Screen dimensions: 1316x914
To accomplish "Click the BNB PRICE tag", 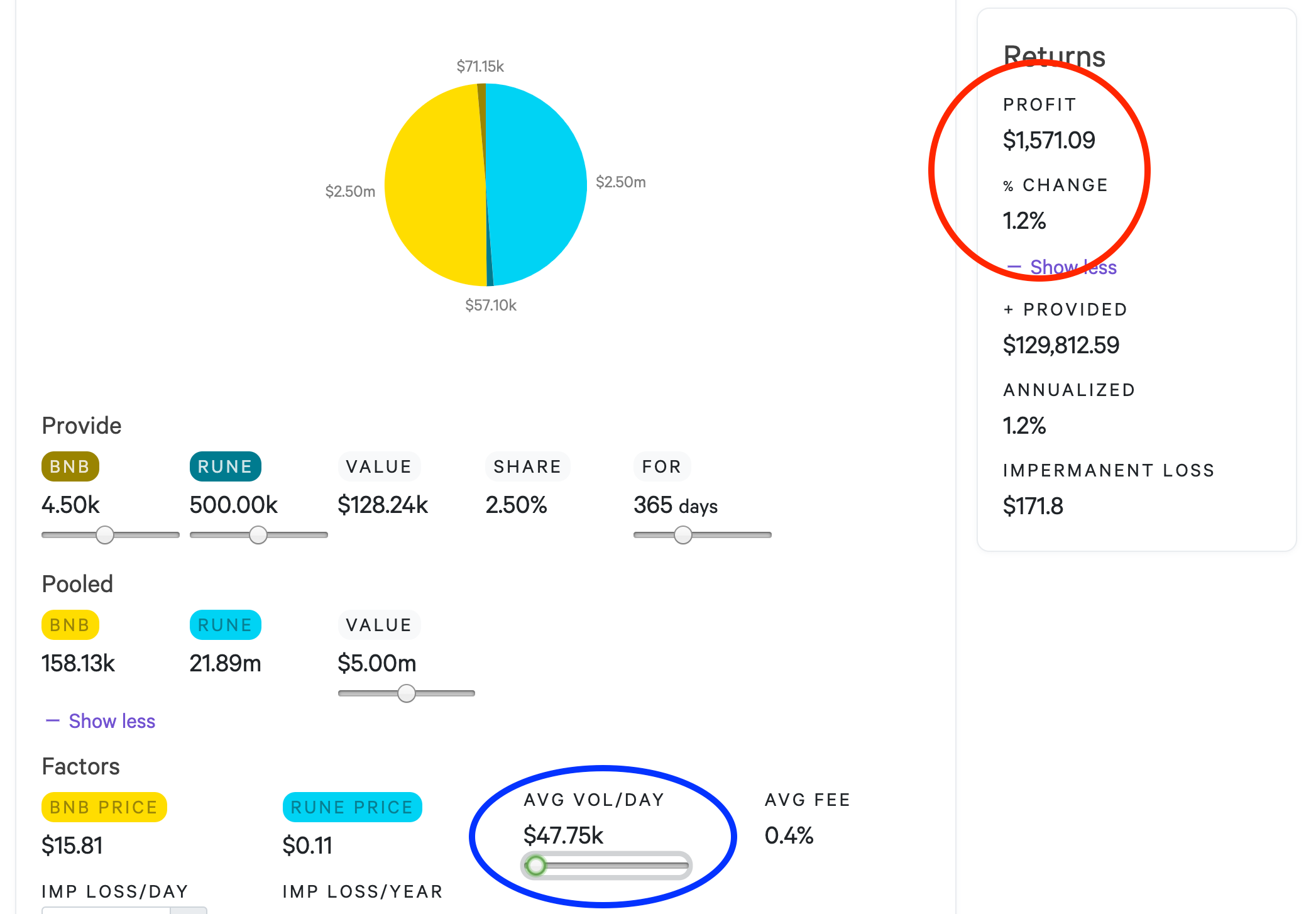I will 104,807.
